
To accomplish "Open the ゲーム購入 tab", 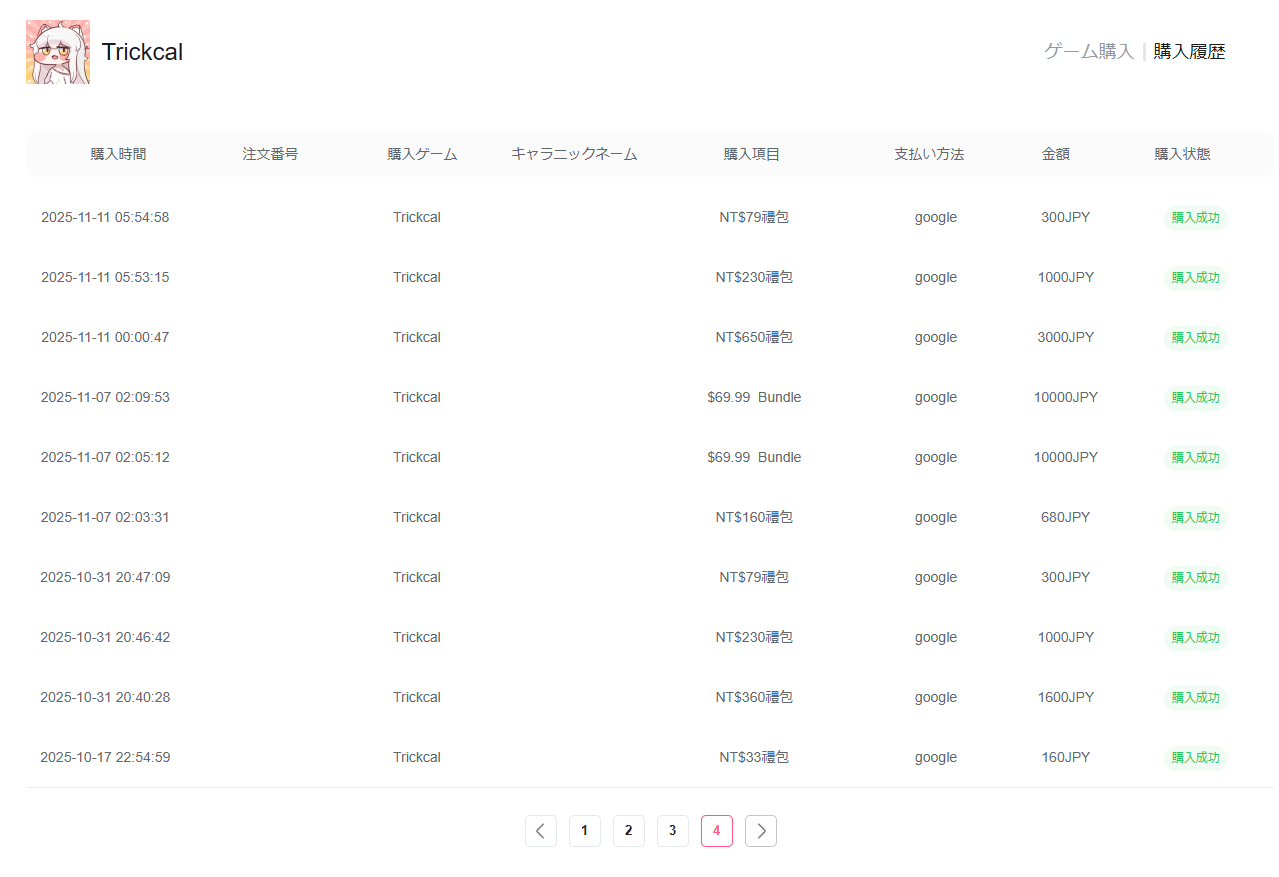I will pyautogui.click(x=1088, y=52).
